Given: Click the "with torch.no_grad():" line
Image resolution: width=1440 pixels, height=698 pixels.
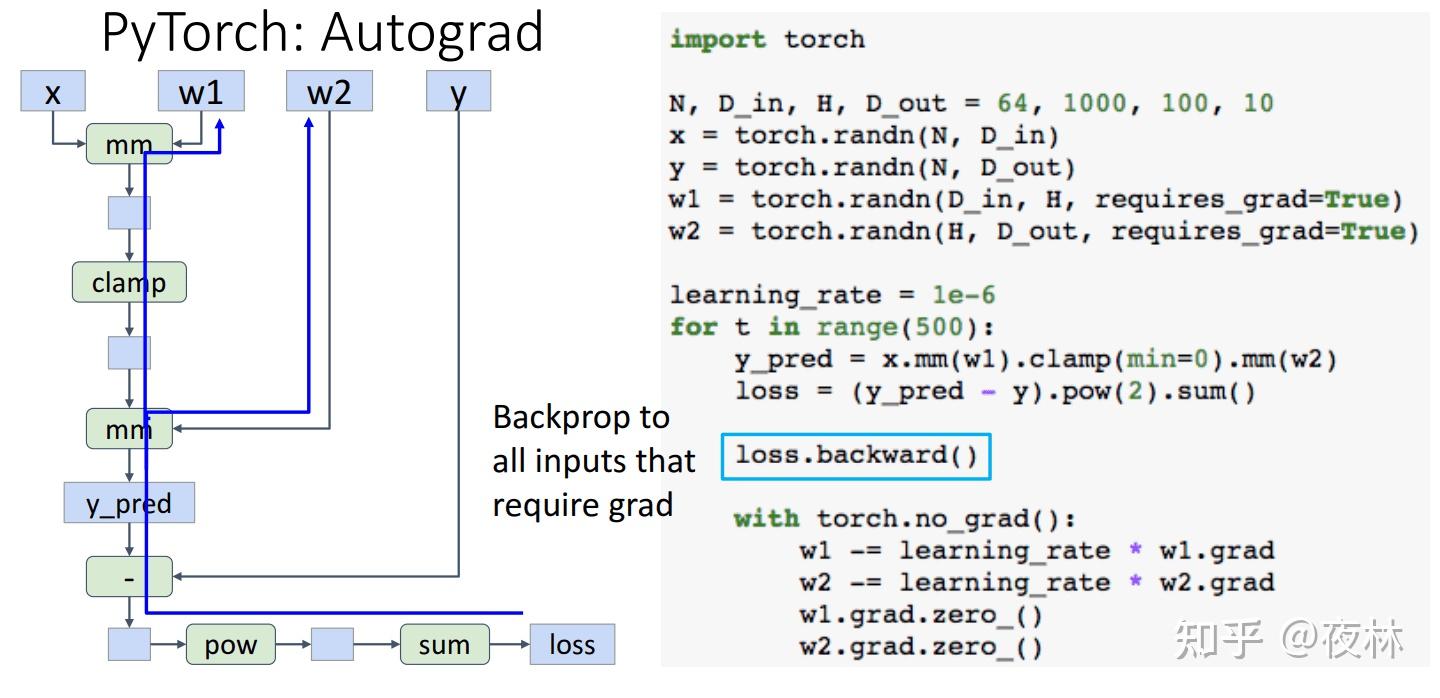Looking at the screenshot, I should click(905, 519).
